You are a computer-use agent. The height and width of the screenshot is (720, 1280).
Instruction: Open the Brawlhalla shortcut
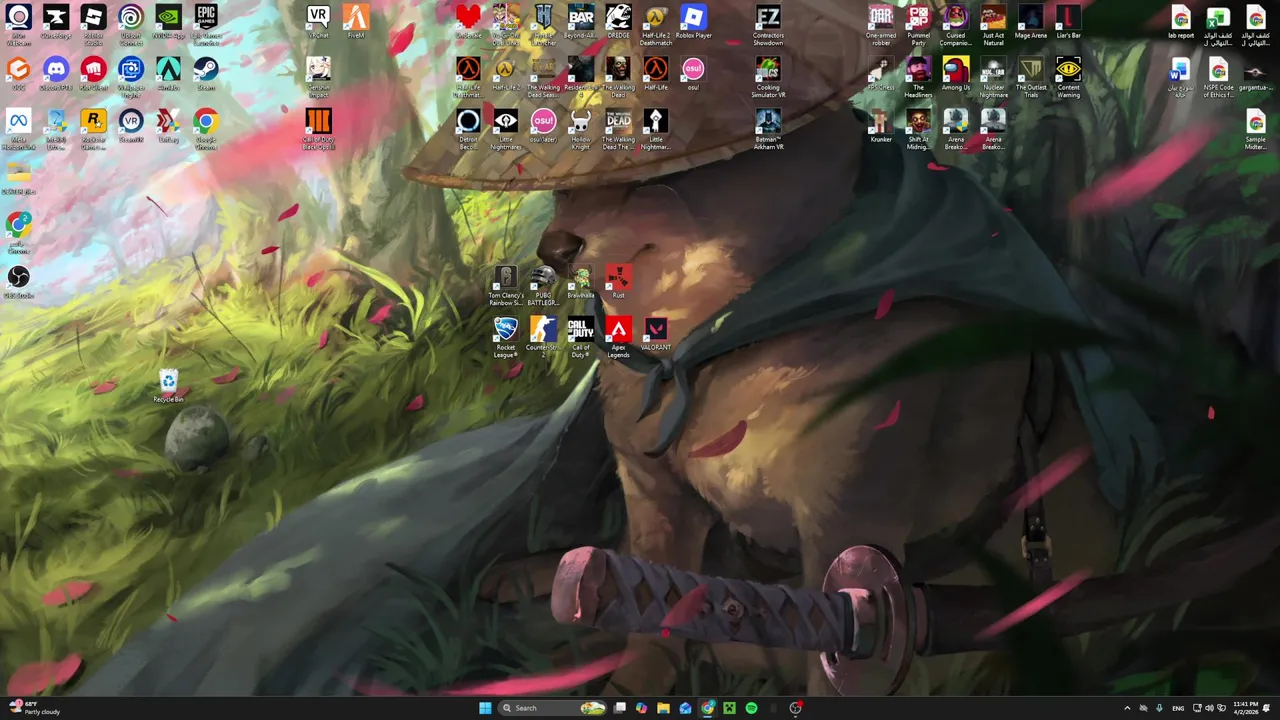581,282
